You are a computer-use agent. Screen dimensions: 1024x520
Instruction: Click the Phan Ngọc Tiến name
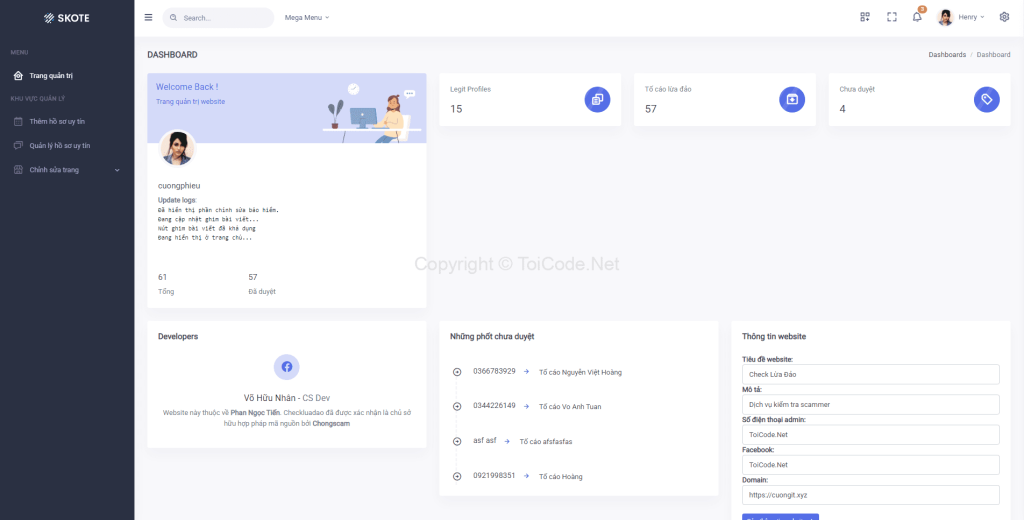(x=255, y=413)
